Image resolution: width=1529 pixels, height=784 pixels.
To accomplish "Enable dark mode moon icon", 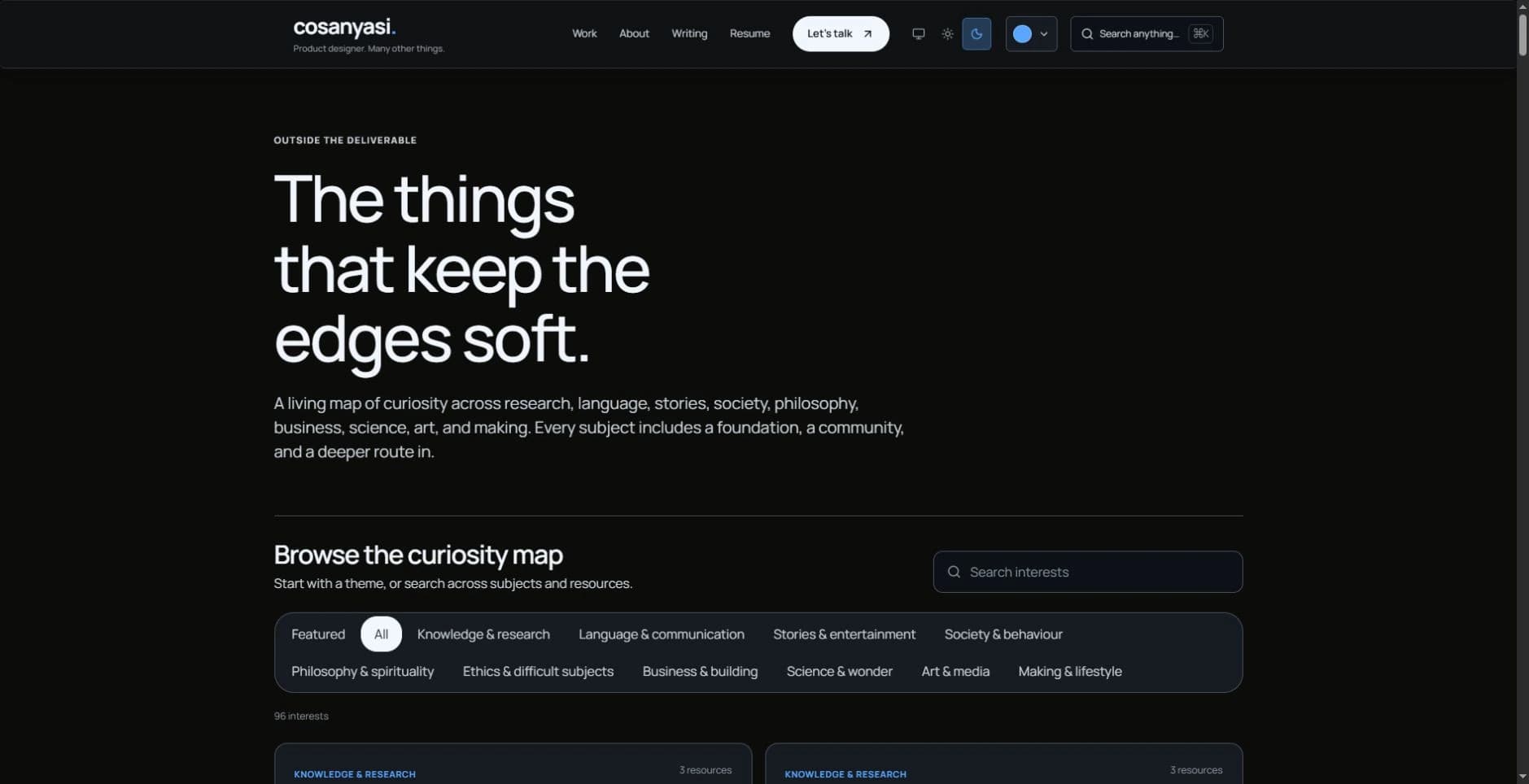I will pyautogui.click(x=976, y=34).
